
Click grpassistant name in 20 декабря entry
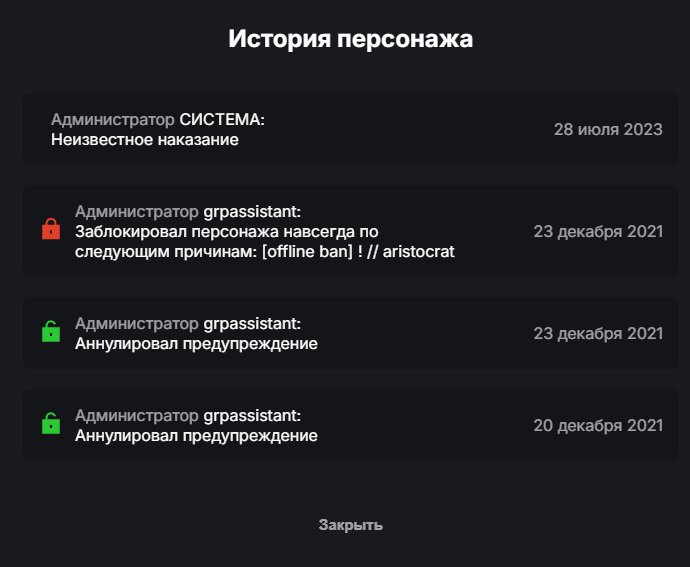252,415
